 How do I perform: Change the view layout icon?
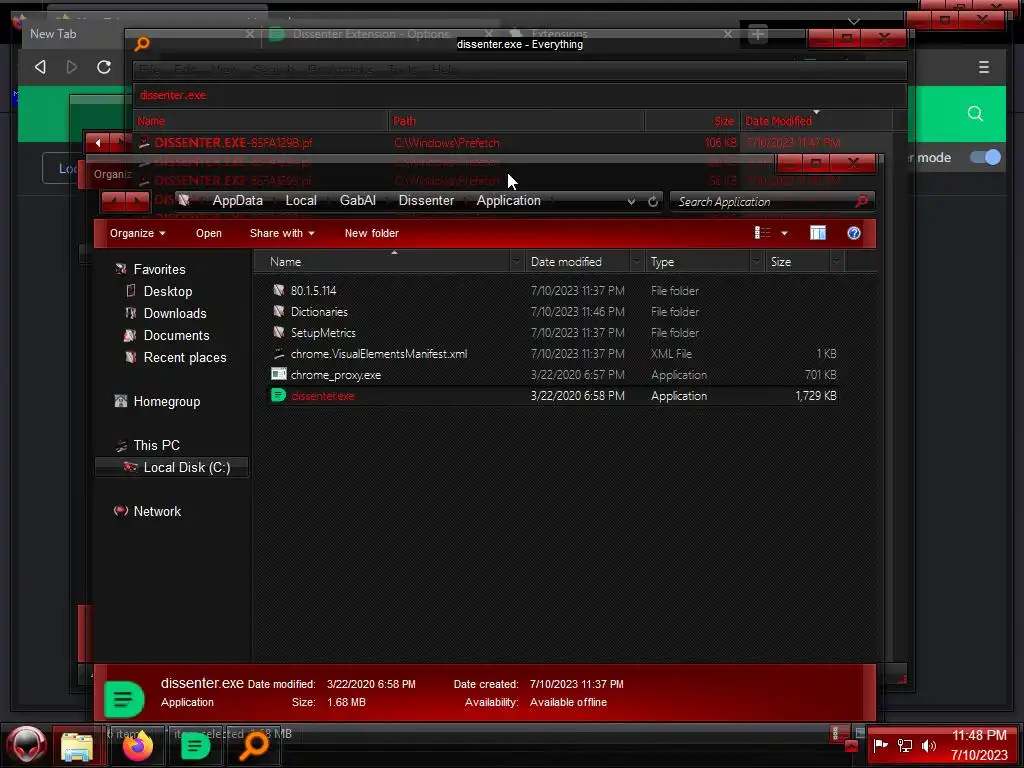tap(762, 233)
